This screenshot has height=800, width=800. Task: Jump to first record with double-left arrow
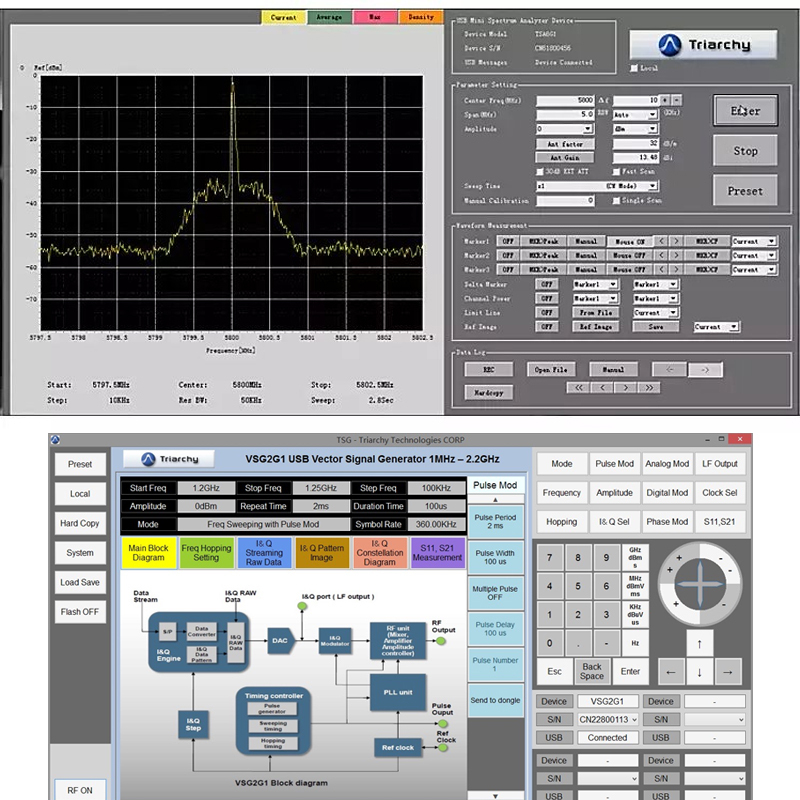pyautogui.click(x=579, y=388)
